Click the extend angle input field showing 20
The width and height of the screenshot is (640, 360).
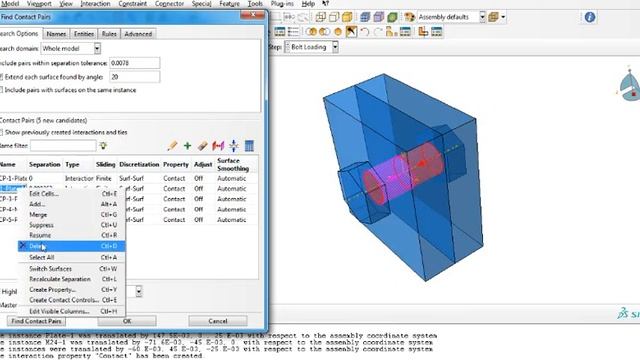[135, 77]
